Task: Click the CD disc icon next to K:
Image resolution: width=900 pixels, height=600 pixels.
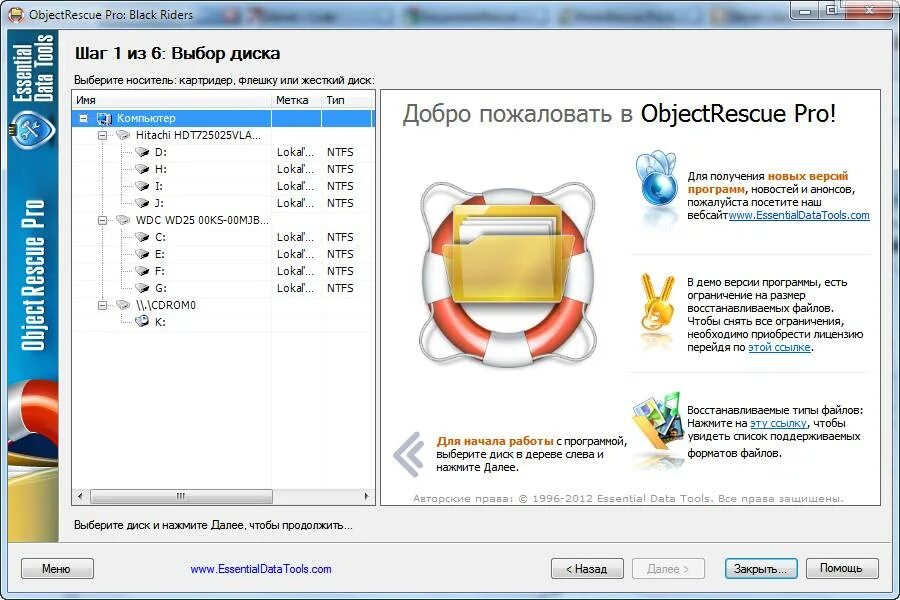Action: click(142, 322)
